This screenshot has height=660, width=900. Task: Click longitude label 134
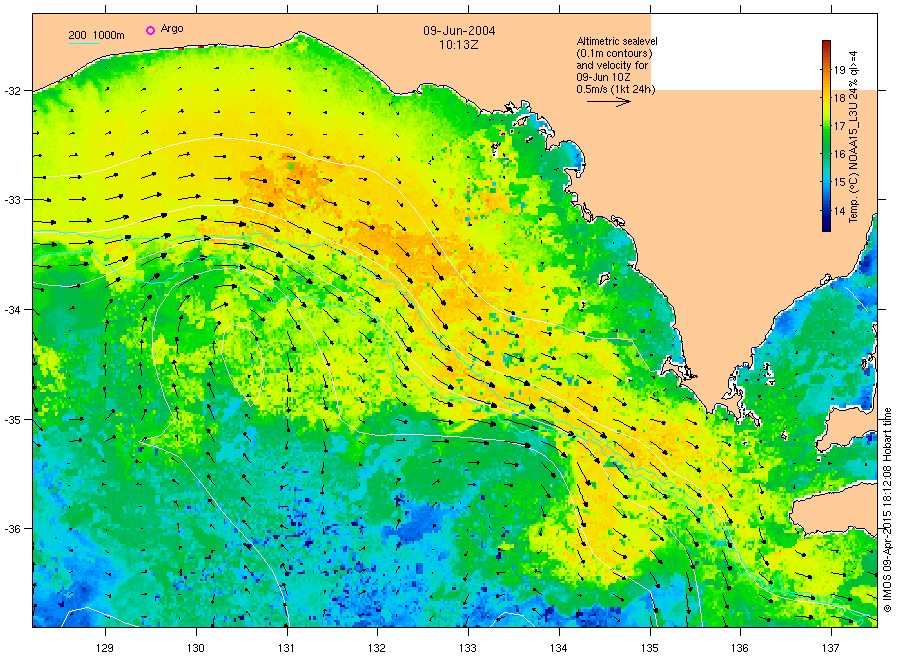[558, 649]
